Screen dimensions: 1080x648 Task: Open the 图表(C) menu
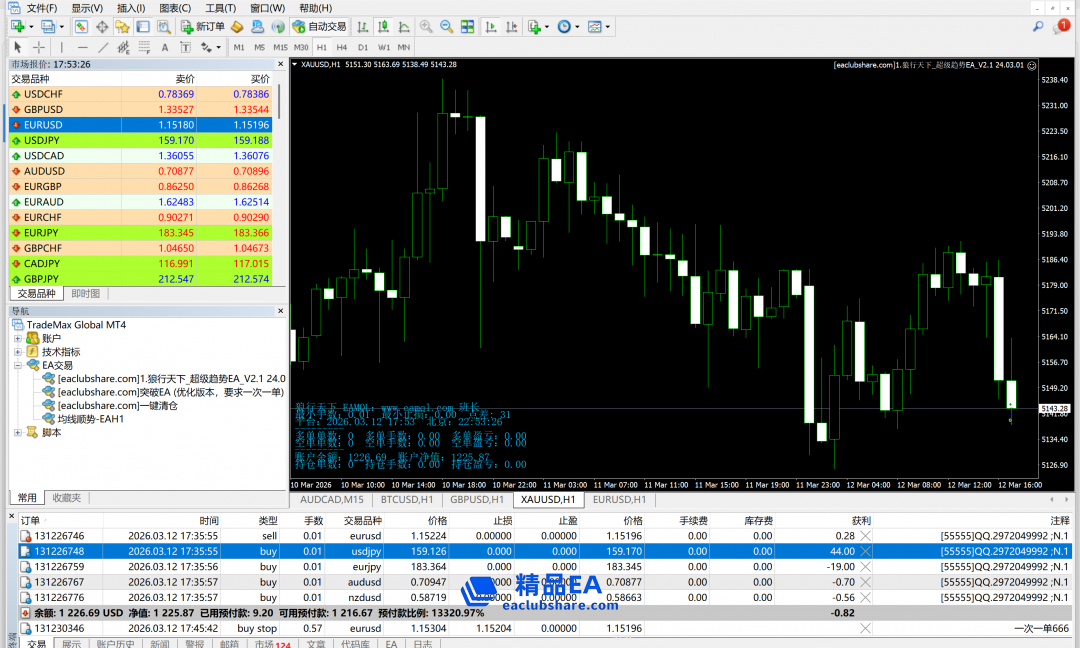click(175, 8)
